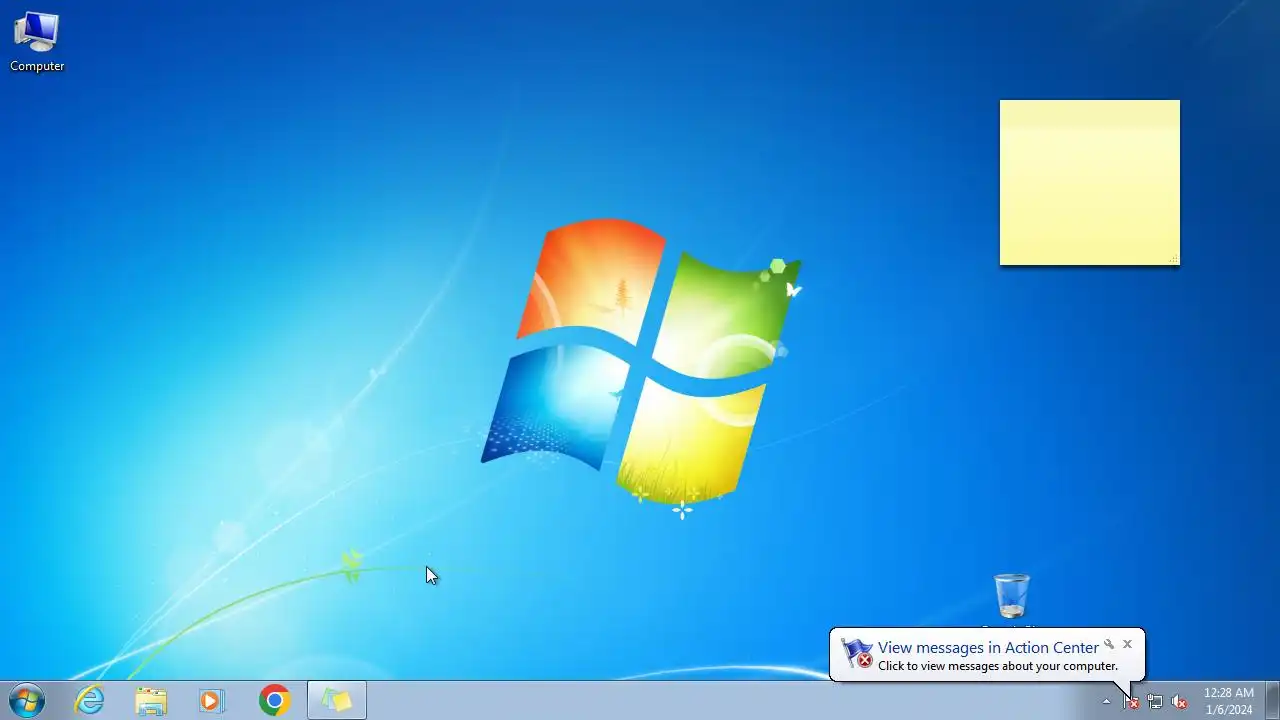1280x720 pixels.
Task: Open the clock showing 12:28 AM
Action: pos(1228,700)
